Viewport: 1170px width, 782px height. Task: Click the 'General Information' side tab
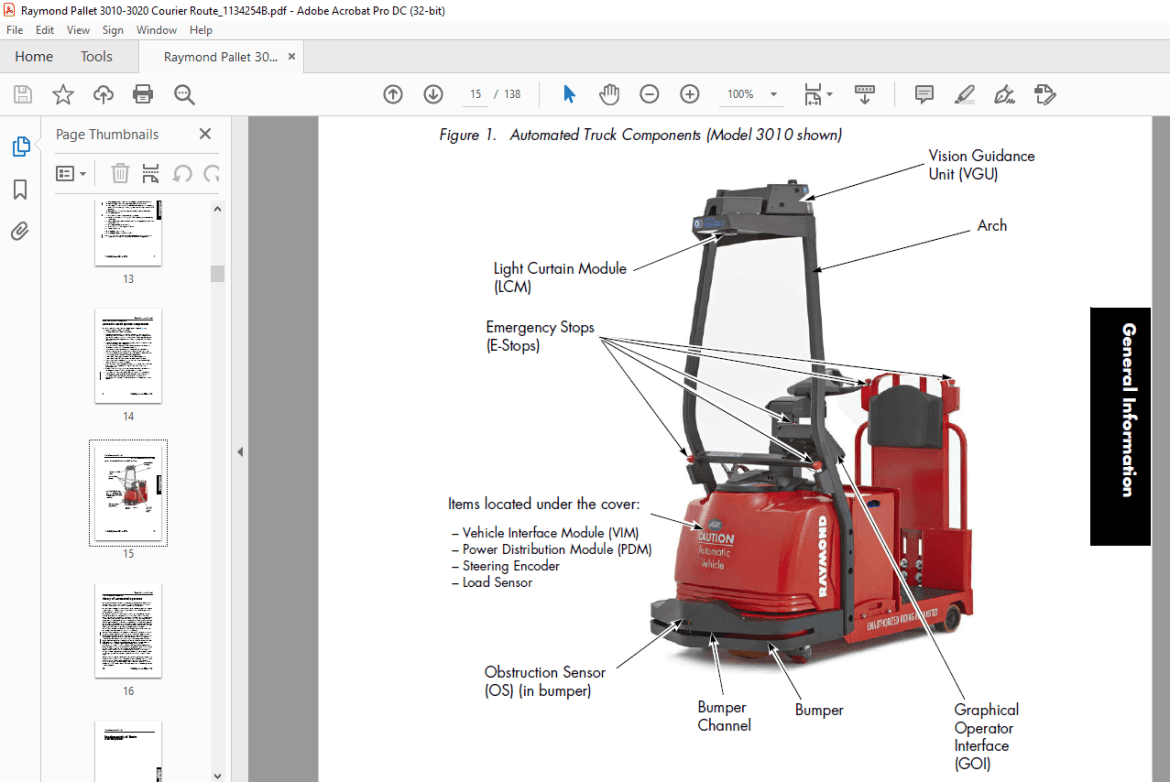click(1120, 426)
